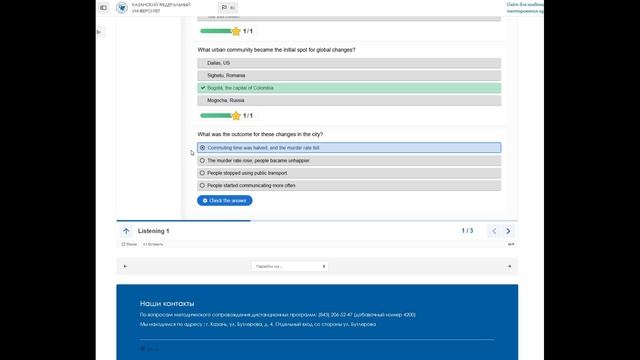Click the green score bar below Mogocha answer
Screen dimensions: 640x360
click(x=216, y=116)
